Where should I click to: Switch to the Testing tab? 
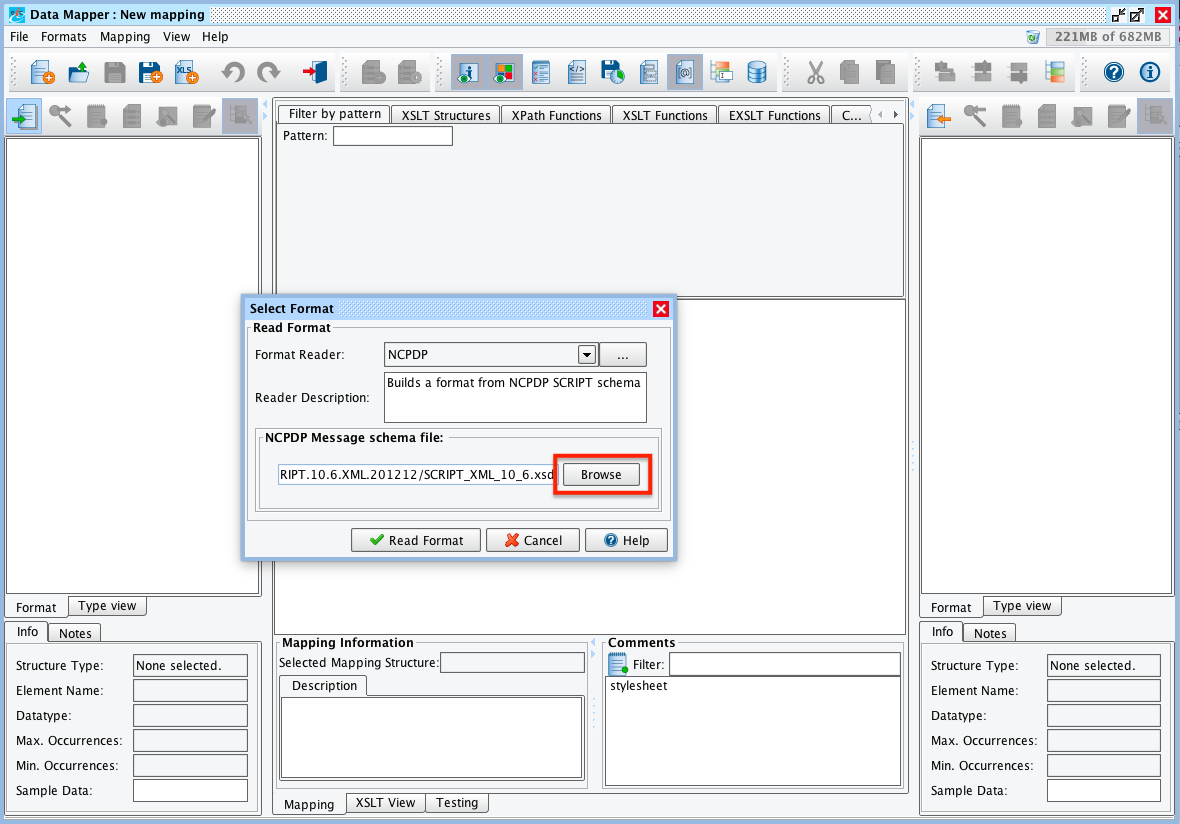point(457,802)
